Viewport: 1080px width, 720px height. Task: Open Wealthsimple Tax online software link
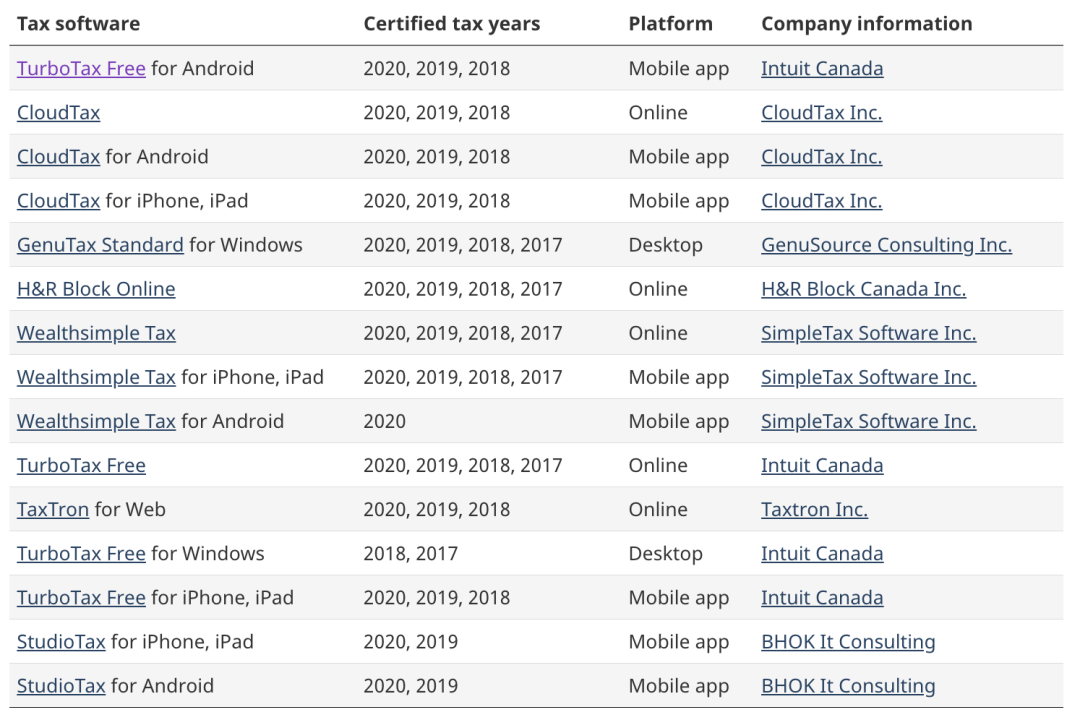coord(96,333)
